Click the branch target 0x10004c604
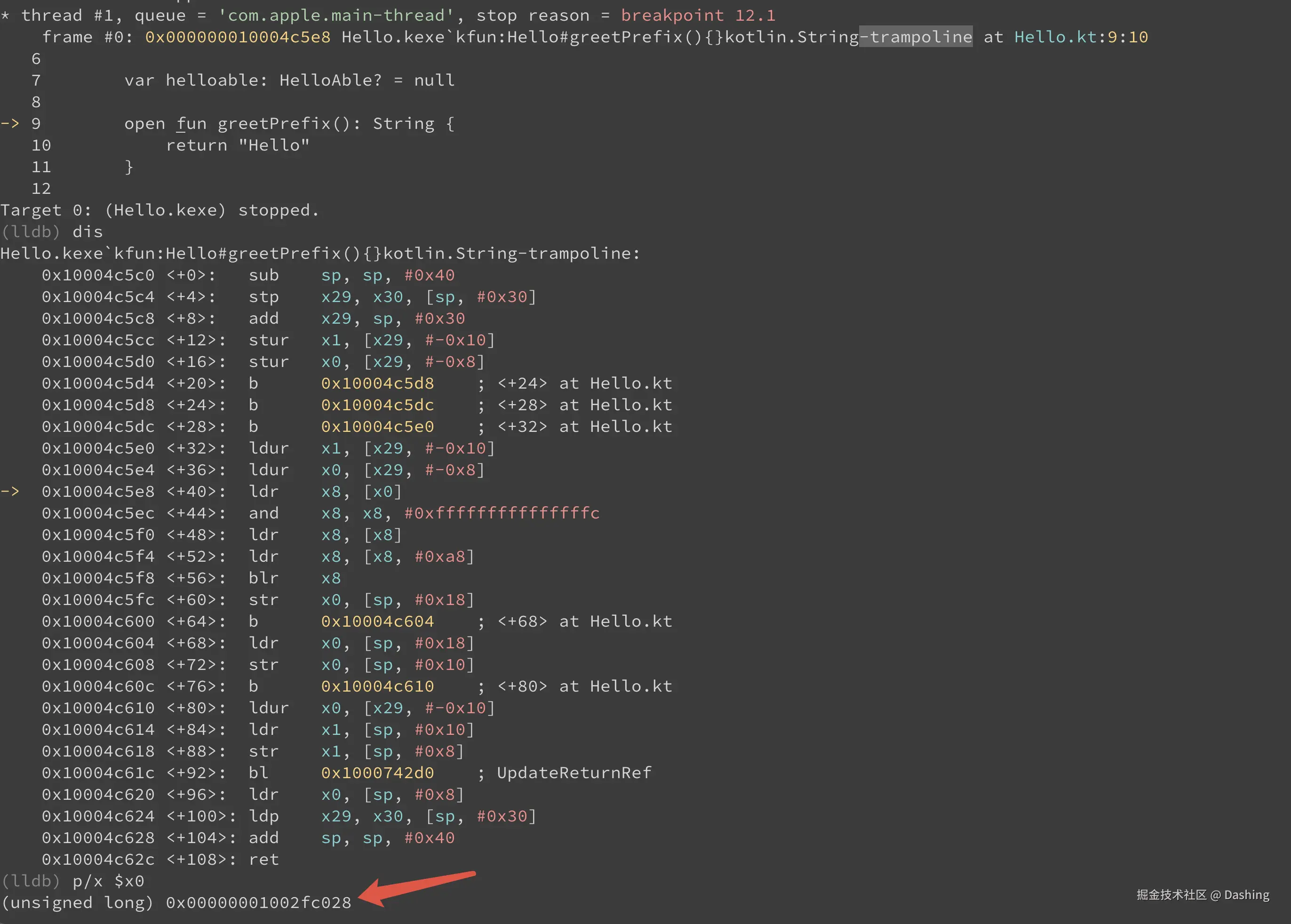 pos(377,621)
